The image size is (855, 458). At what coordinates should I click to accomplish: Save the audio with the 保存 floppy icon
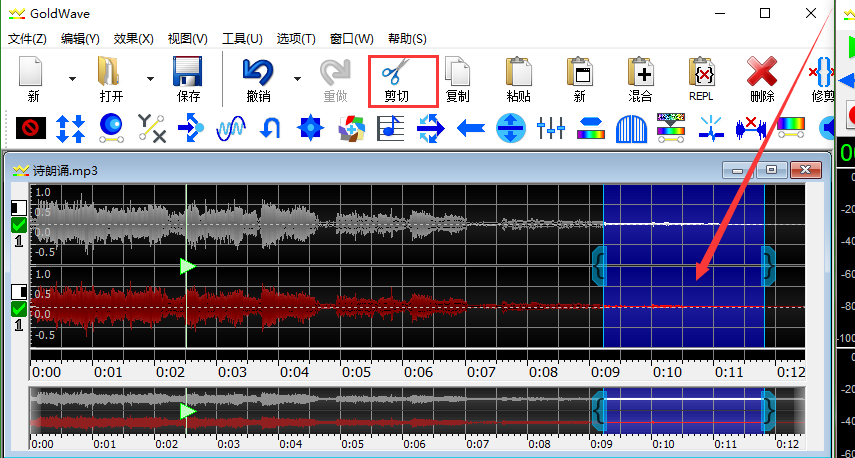tap(188, 79)
